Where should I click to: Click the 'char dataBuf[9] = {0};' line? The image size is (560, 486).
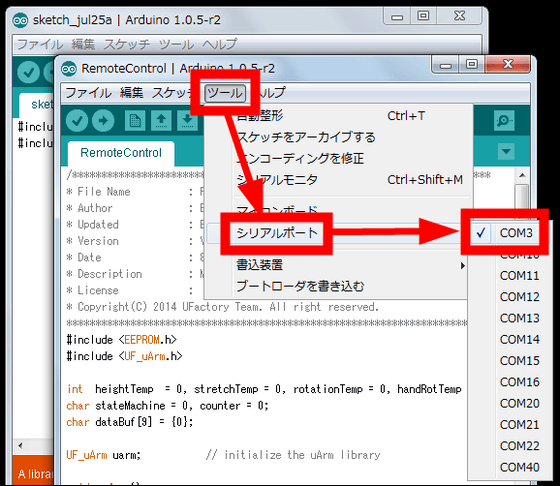point(130,422)
